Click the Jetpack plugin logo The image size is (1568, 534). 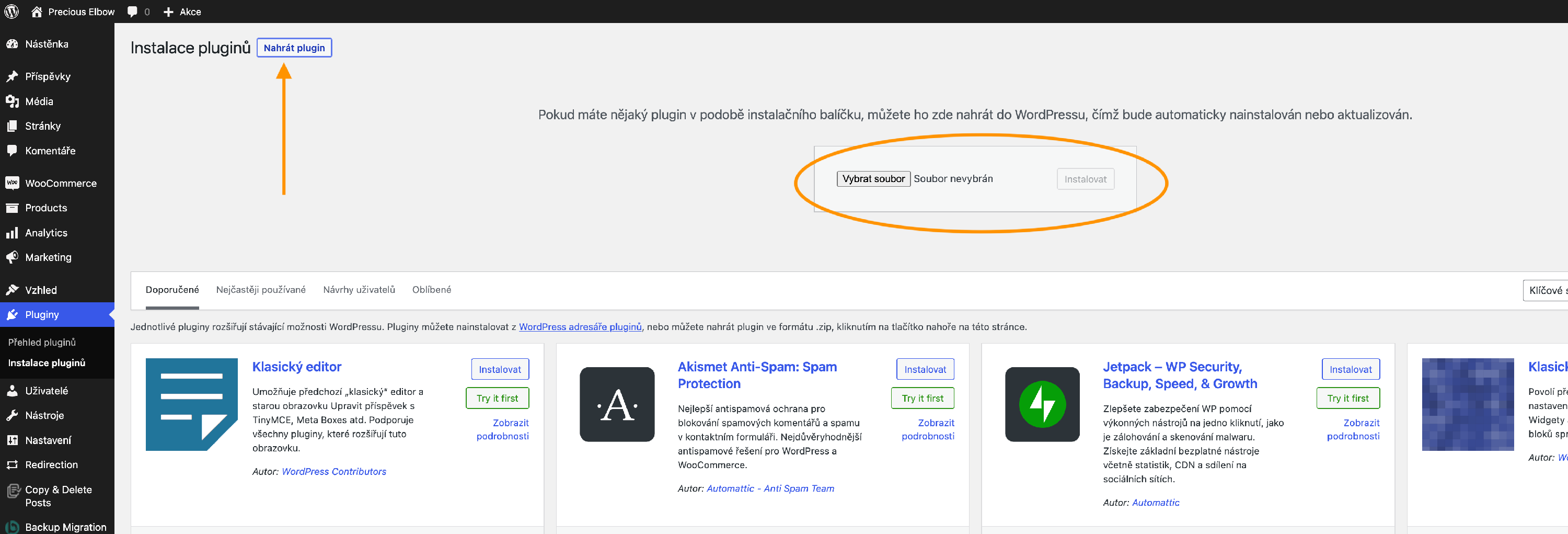pos(1042,404)
